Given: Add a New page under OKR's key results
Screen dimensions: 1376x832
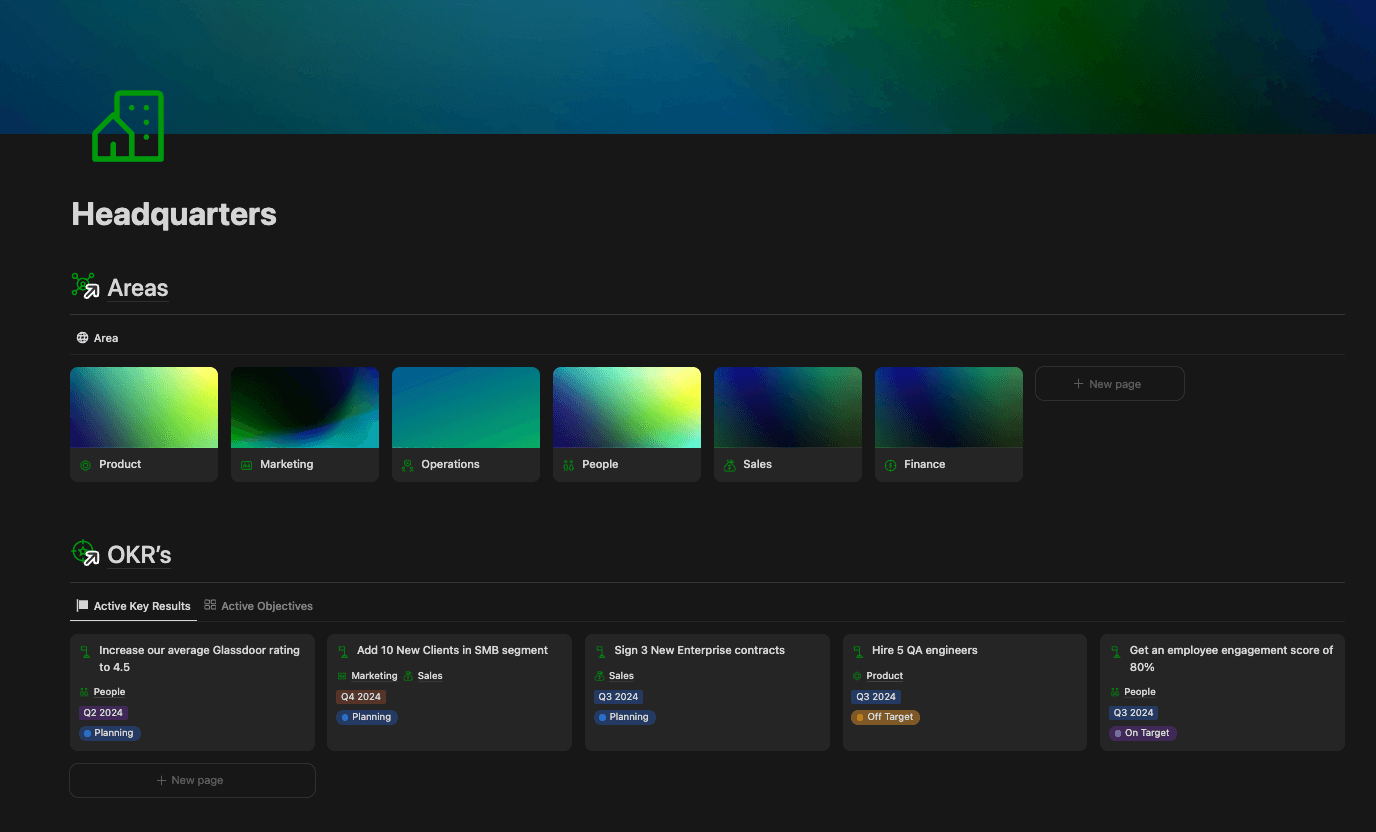Looking at the screenshot, I should [192, 781].
